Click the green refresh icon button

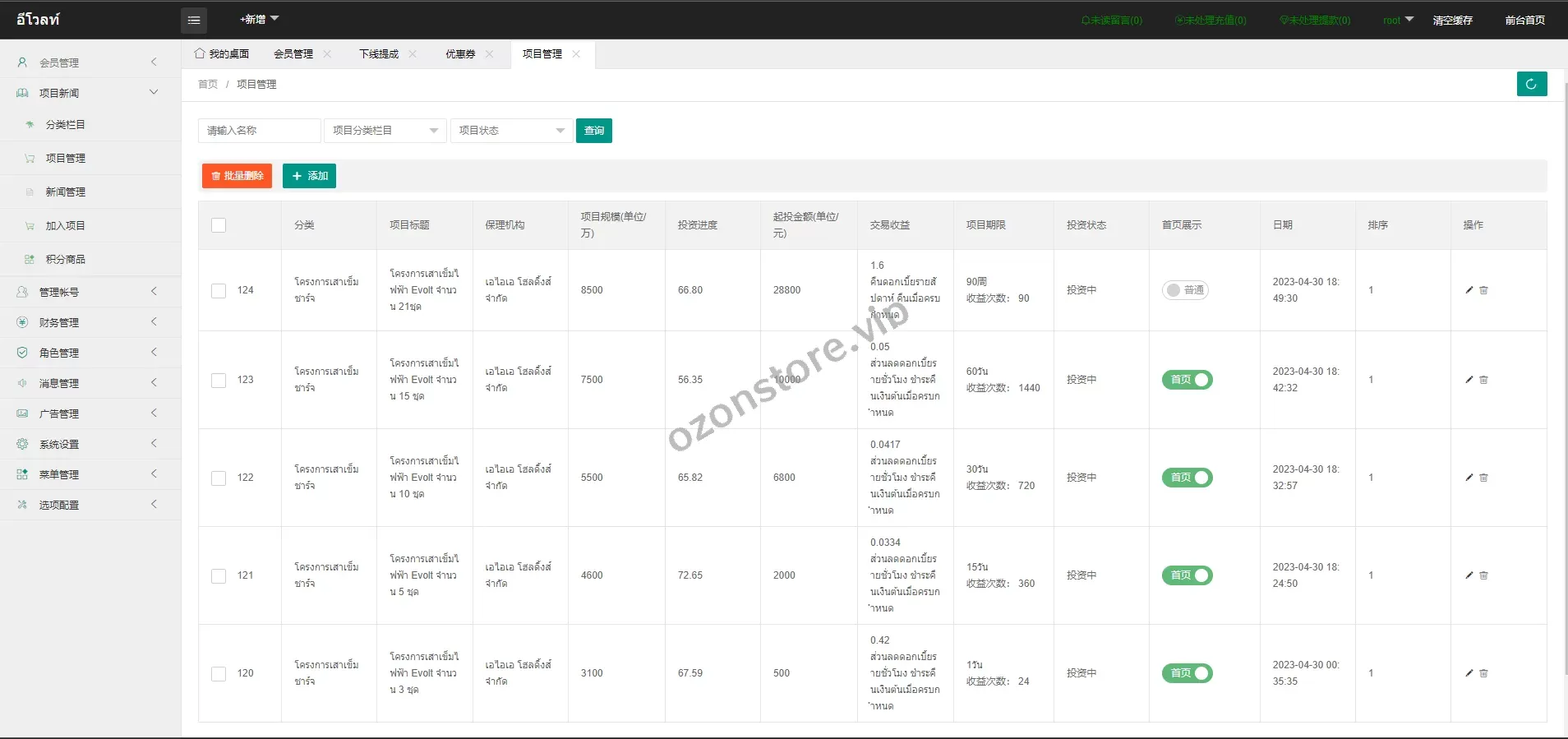[x=1531, y=84]
